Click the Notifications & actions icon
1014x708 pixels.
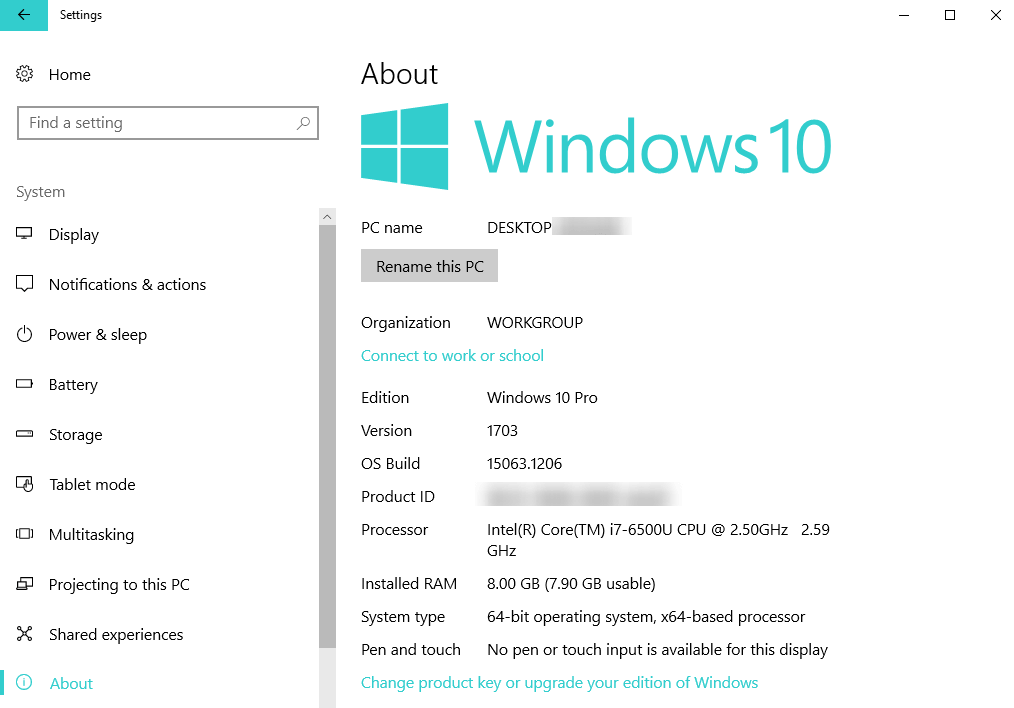(x=24, y=284)
